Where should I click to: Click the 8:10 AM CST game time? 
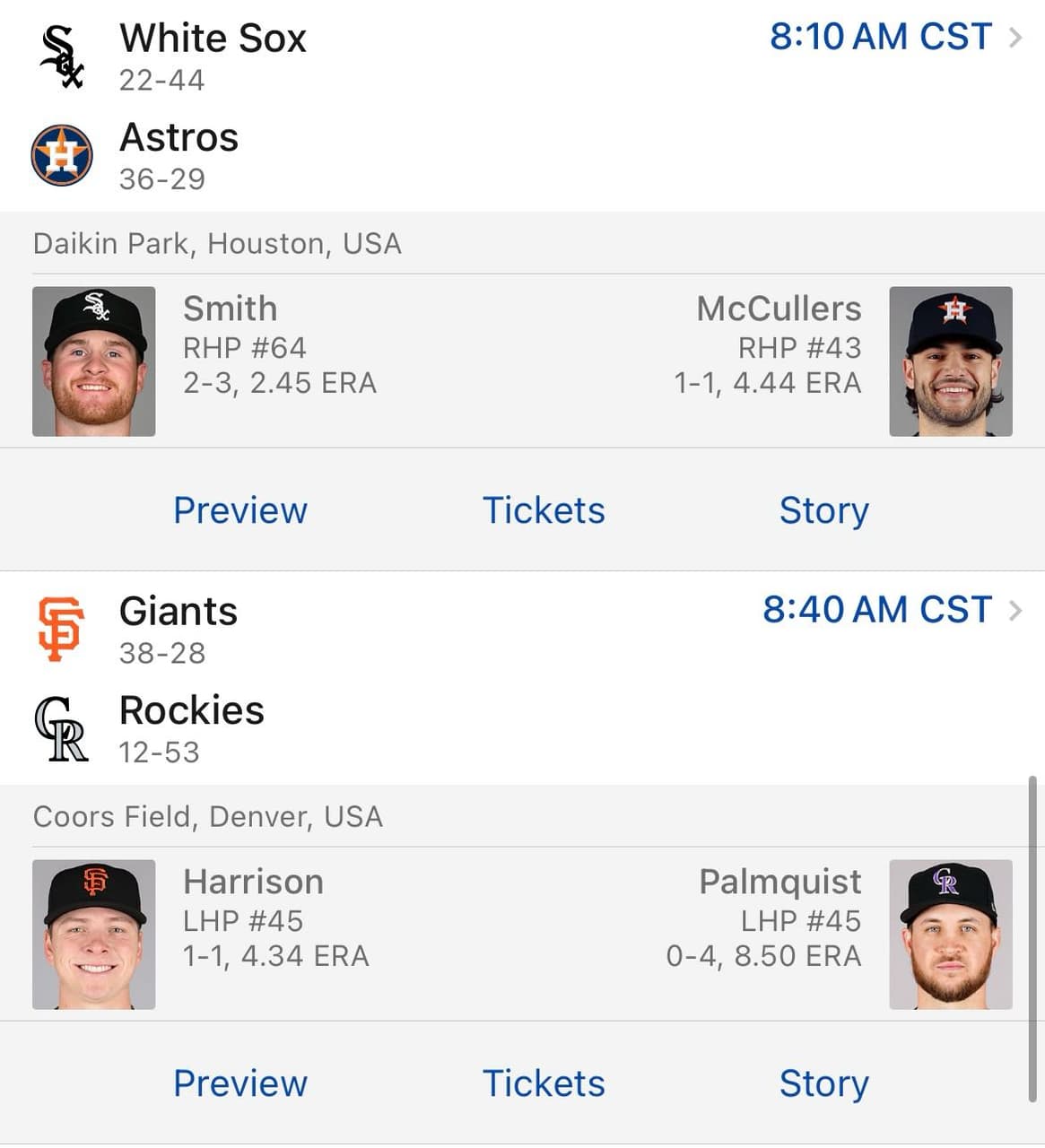click(880, 38)
